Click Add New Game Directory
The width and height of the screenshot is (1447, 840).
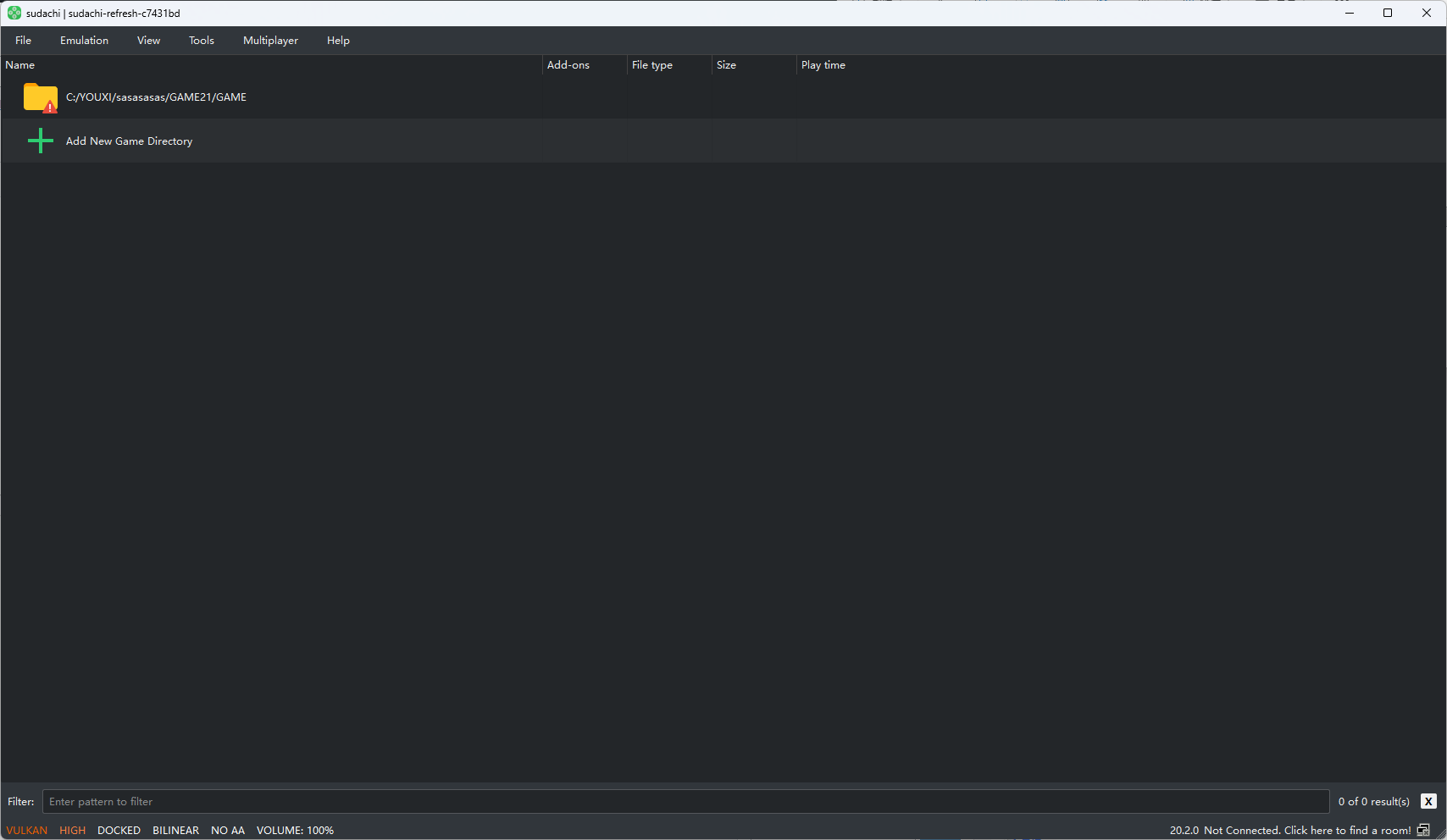130,141
